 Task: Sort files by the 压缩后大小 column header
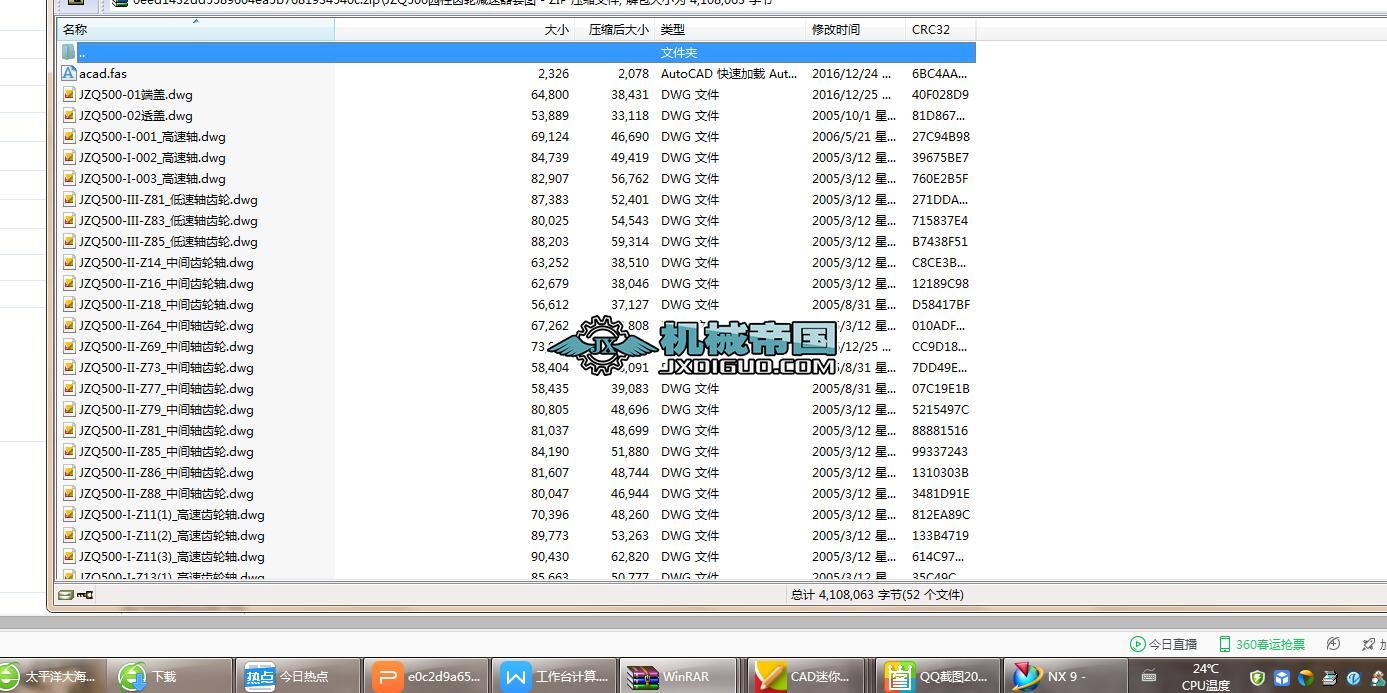coord(615,29)
